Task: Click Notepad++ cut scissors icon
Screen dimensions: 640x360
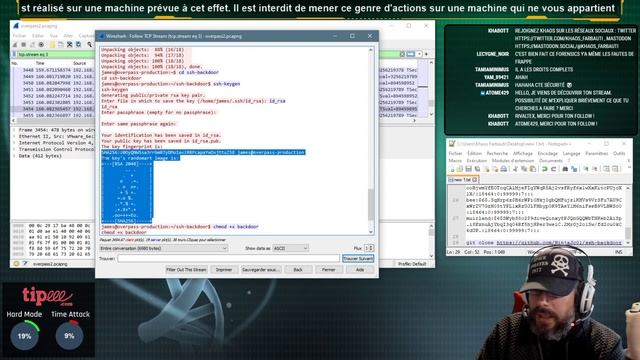Action: (516, 169)
